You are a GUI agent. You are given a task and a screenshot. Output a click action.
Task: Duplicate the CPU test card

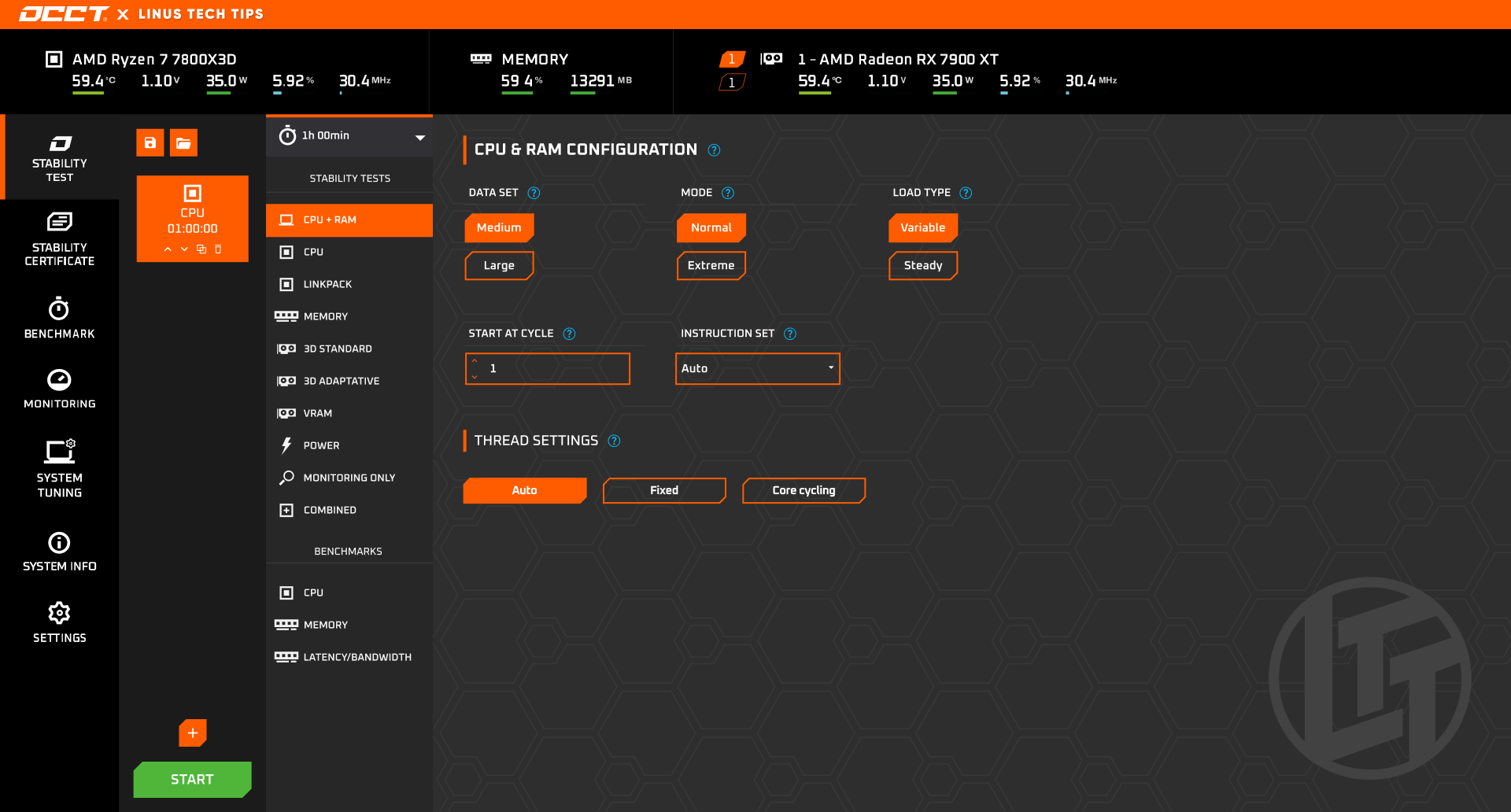pos(201,249)
